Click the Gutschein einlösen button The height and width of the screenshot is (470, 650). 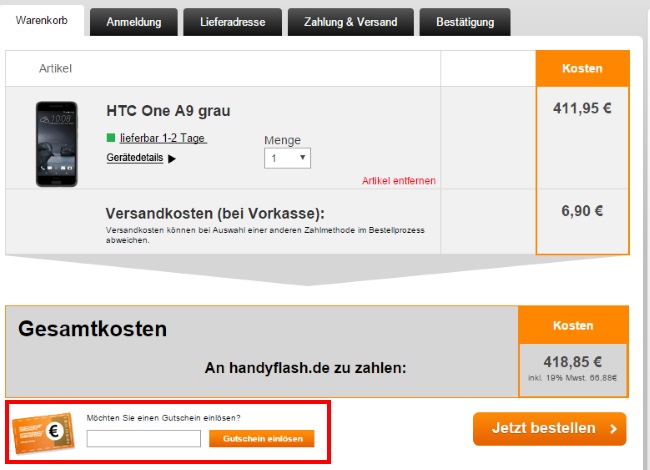(262, 439)
